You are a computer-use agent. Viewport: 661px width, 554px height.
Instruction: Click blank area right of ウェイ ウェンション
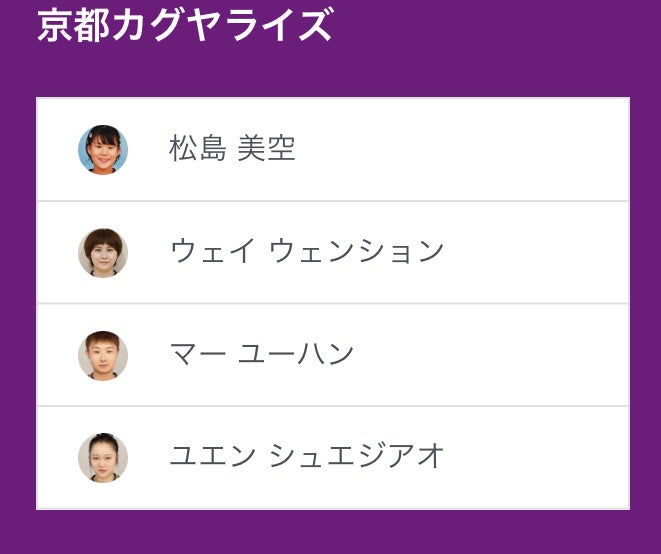pos(540,252)
